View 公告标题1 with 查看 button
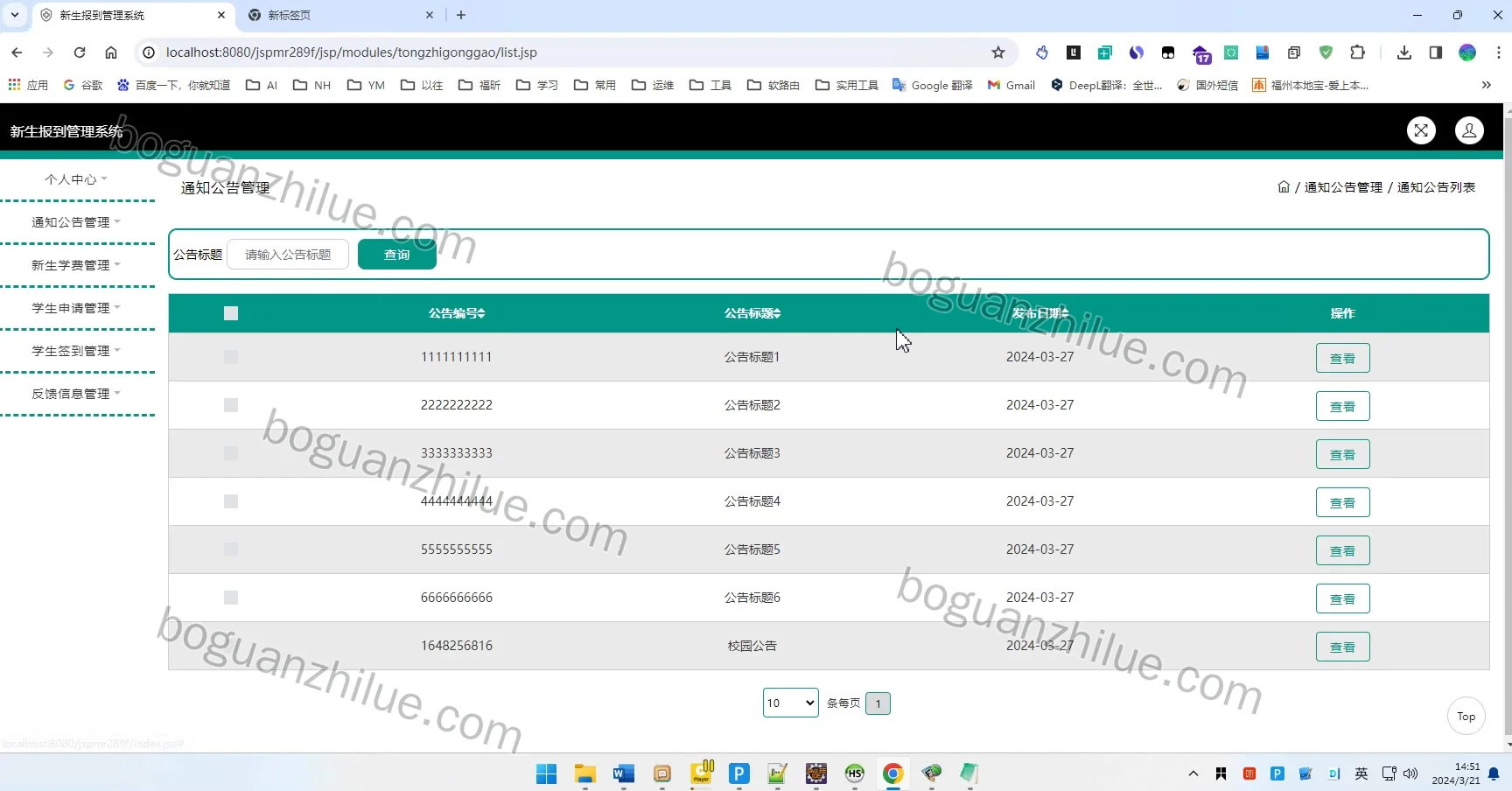Image resolution: width=1512 pixels, height=791 pixels. 1342,358
